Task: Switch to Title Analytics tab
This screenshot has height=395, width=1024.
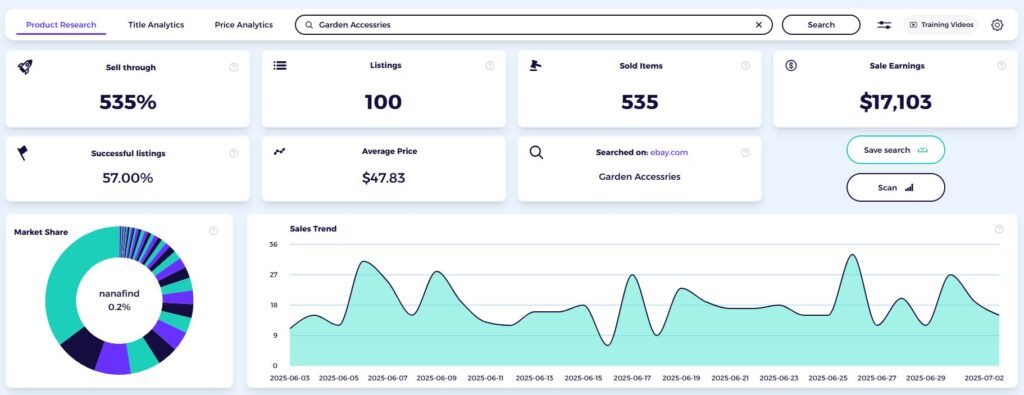Action: (x=156, y=25)
